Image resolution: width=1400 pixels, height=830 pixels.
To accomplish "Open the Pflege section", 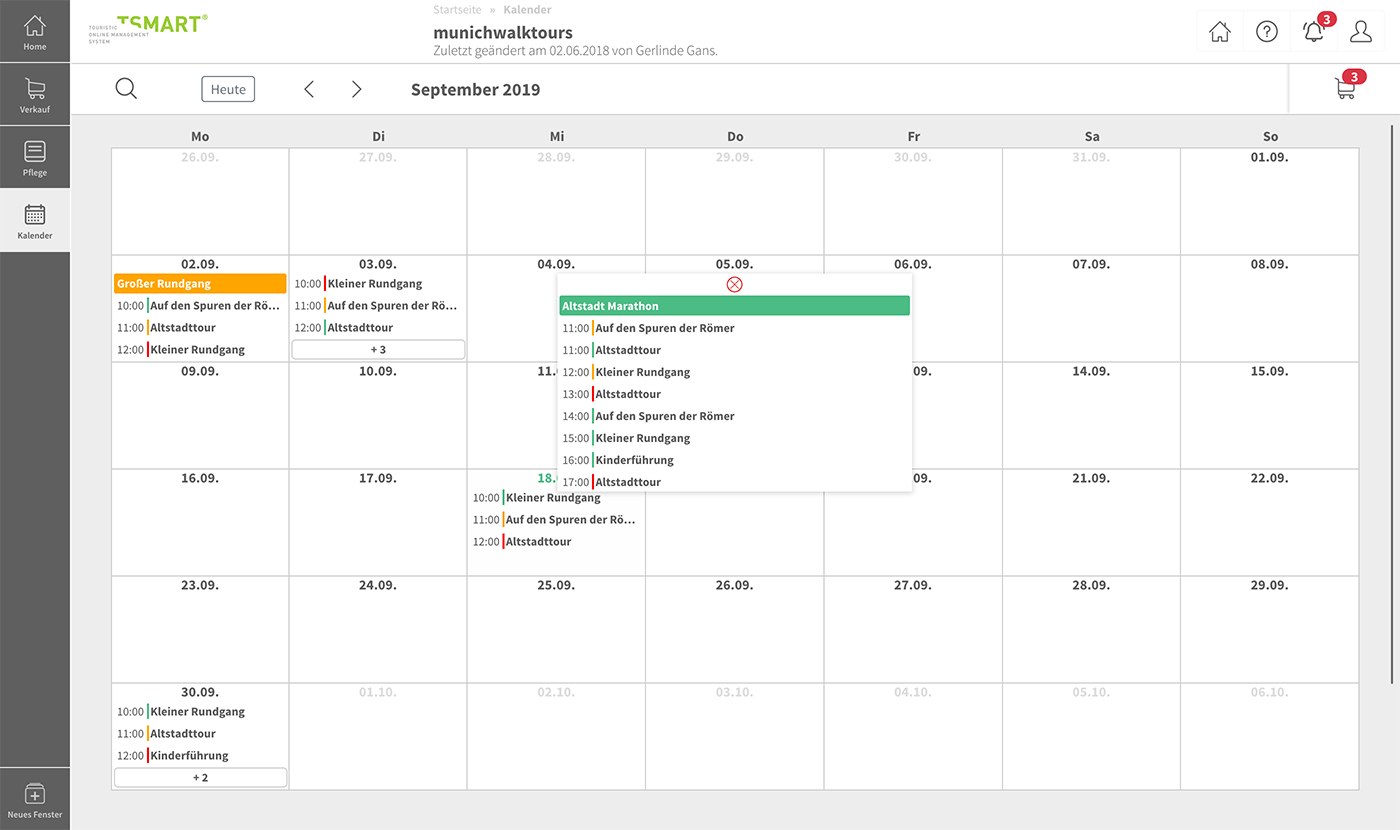I will click(35, 158).
